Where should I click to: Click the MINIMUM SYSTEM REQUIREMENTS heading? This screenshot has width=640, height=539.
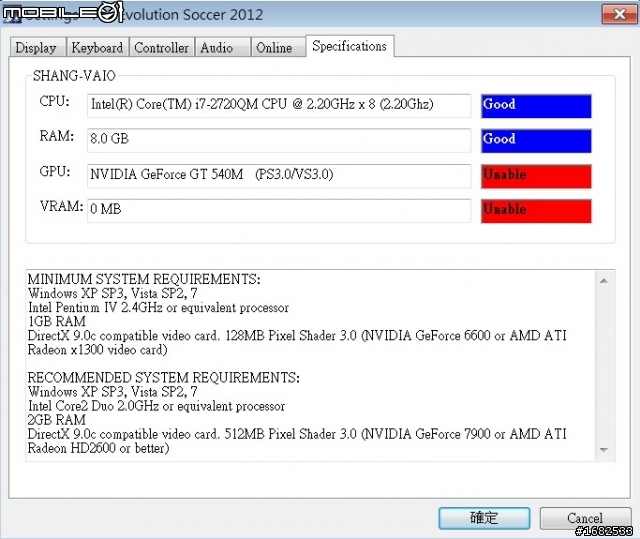(144, 279)
